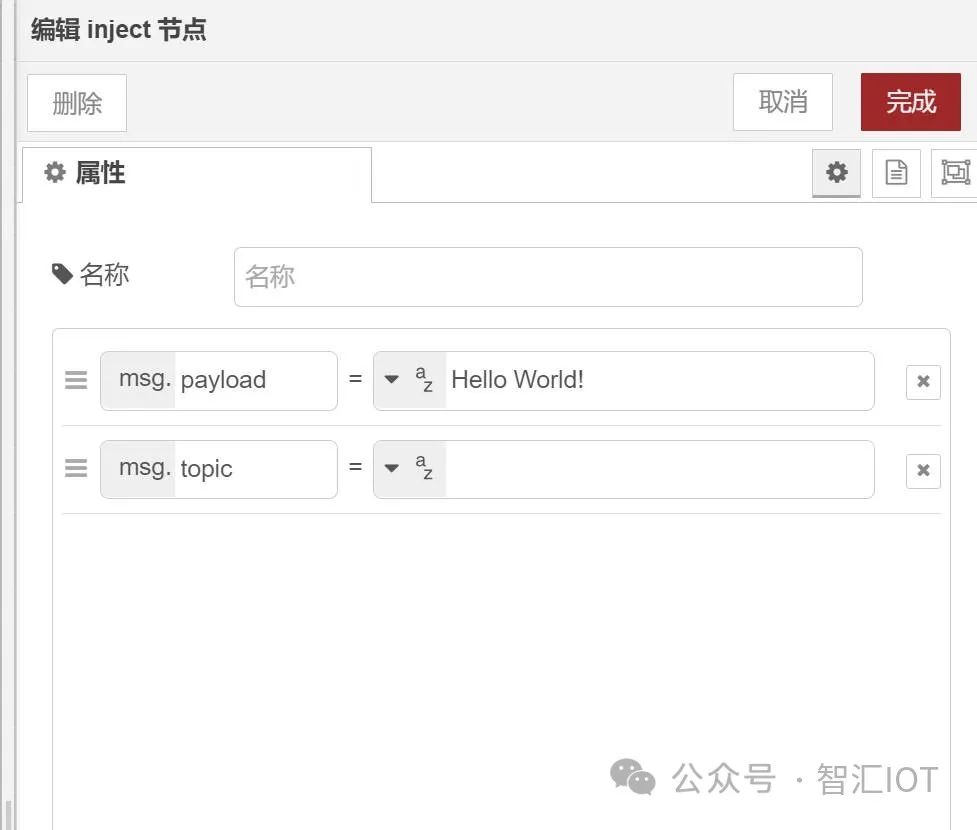Open type dropdown for payload value
This screenshot has width=977, height=830.
[x=391, y=379]
